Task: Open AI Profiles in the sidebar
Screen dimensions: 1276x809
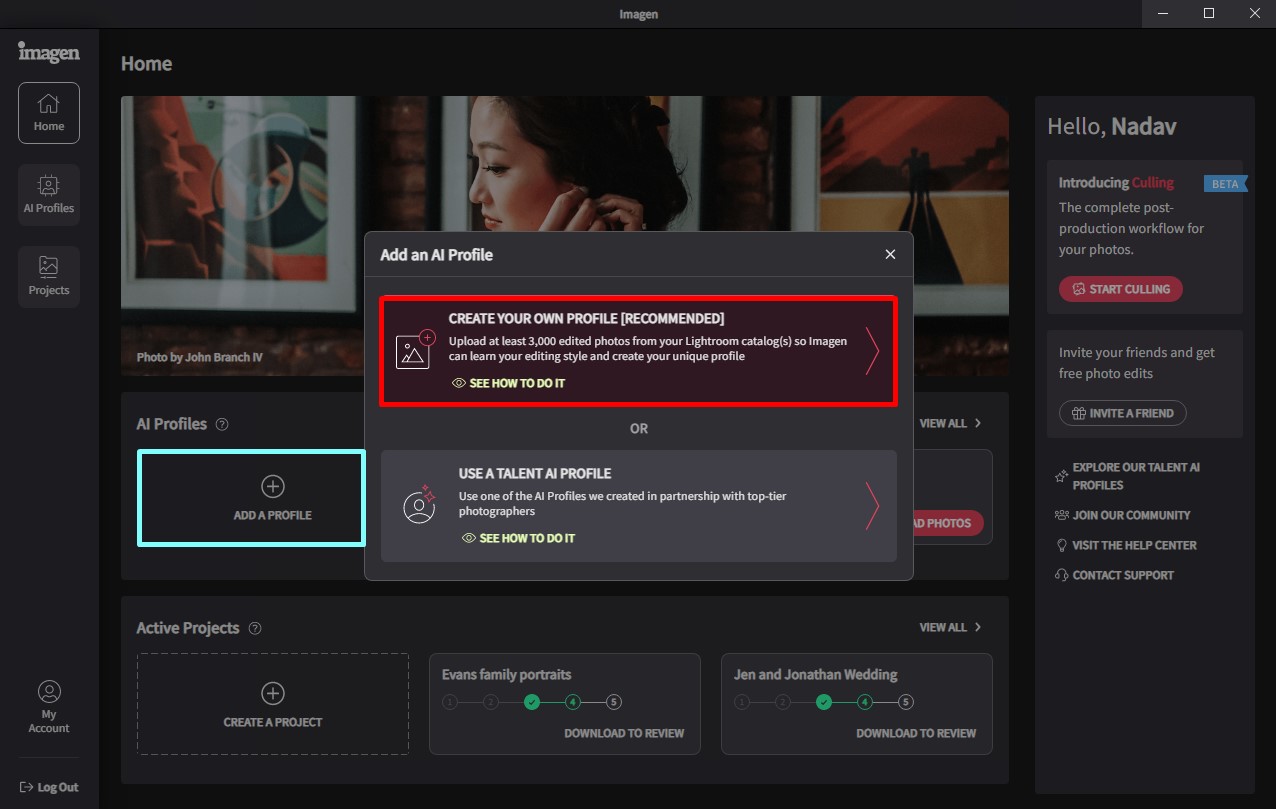Action: coord(48,195)
